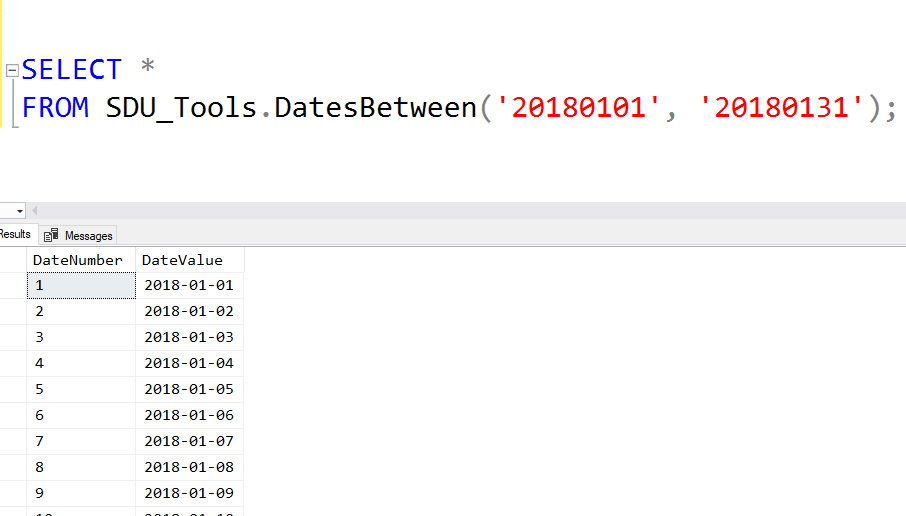Viewport: 906px width, 516px height.
Task: Select the 2018-01-02 date cell
Action: [190, 311]
